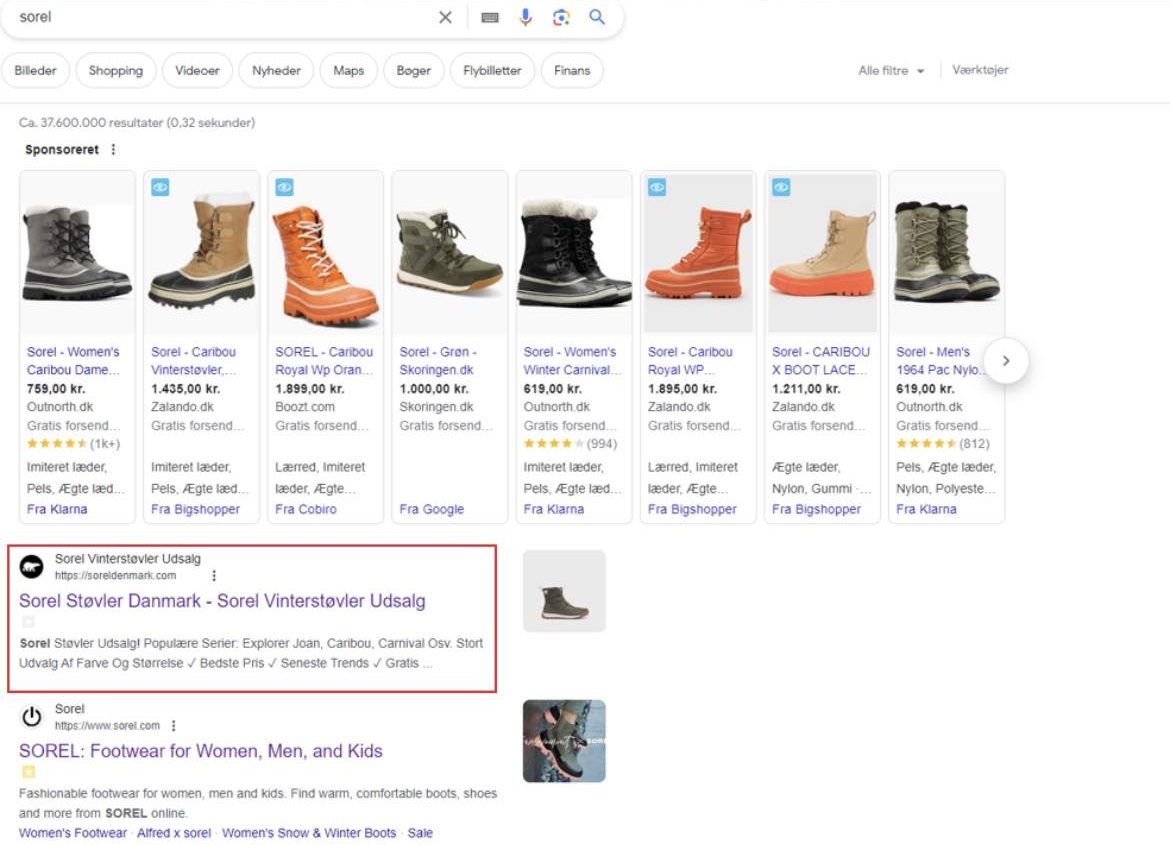Toggle eye badge on Boozt Caribou Royal card
Viewport: 1170px width, 845px height.
284,187
